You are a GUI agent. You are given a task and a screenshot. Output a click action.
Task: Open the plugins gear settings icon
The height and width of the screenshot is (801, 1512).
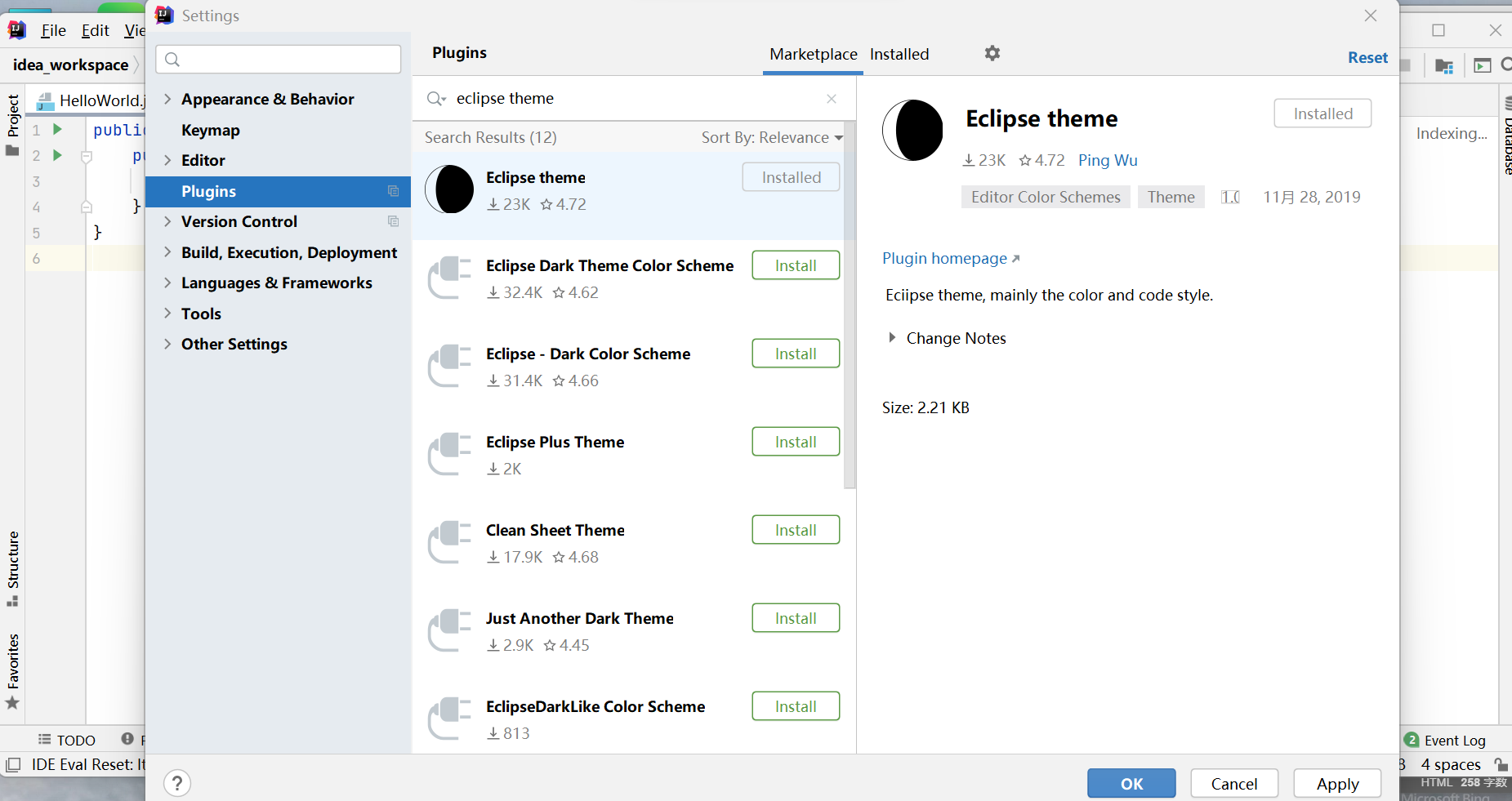click(x=992, y=53)
